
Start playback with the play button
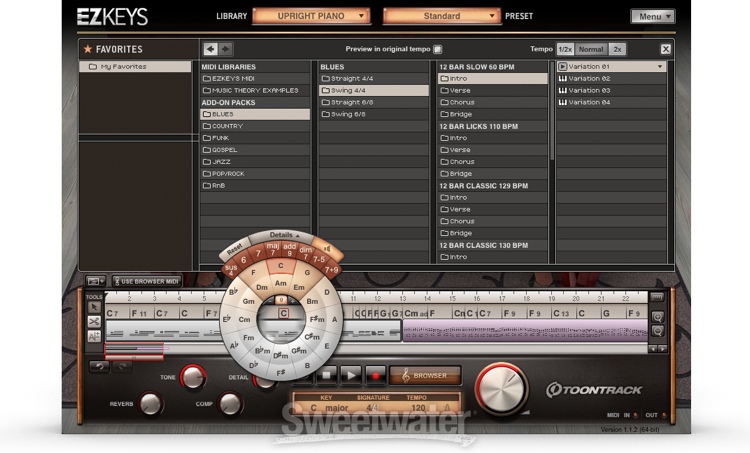(351, 376)
